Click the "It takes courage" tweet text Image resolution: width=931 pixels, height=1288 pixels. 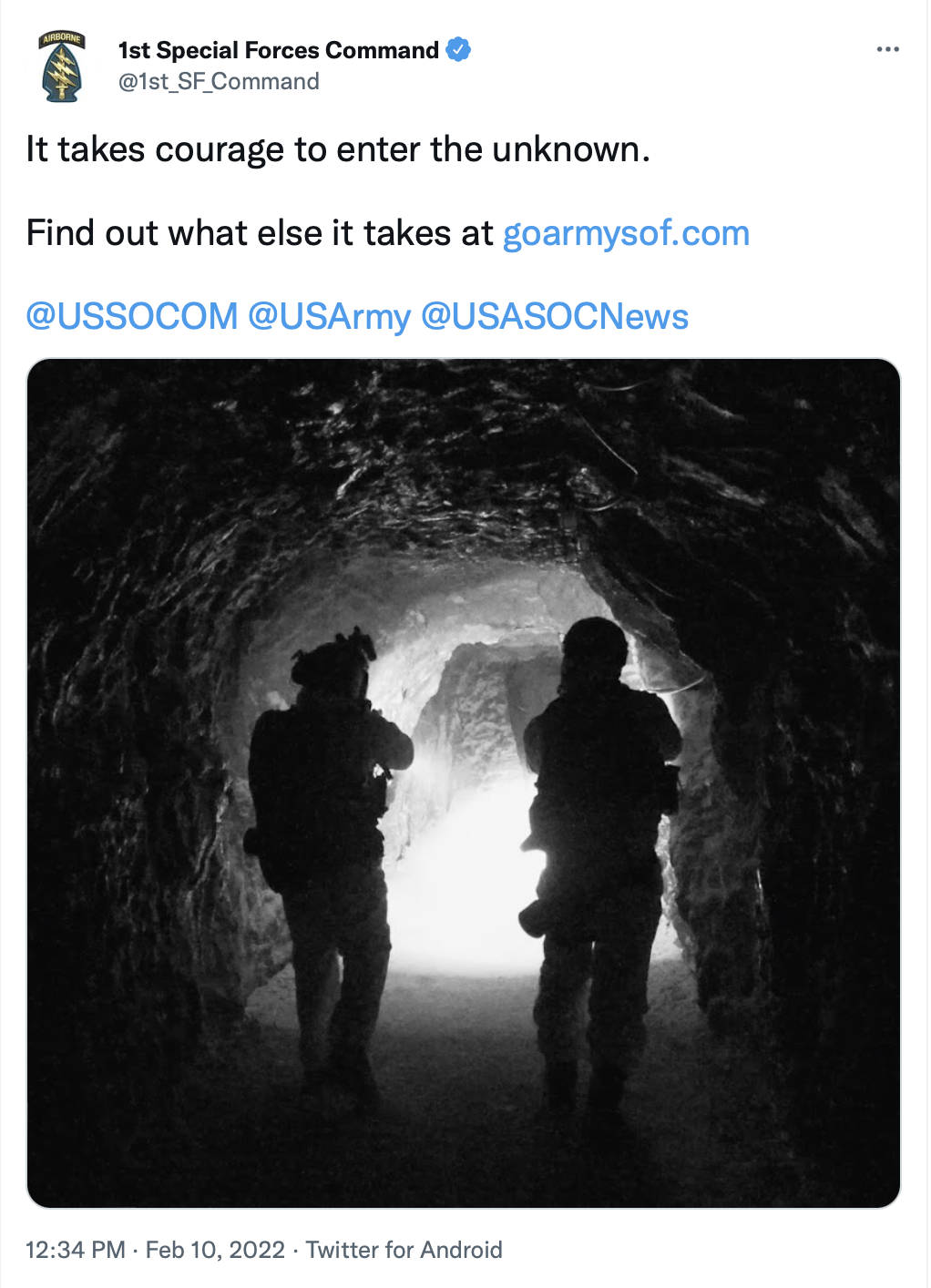pos(338,149)
